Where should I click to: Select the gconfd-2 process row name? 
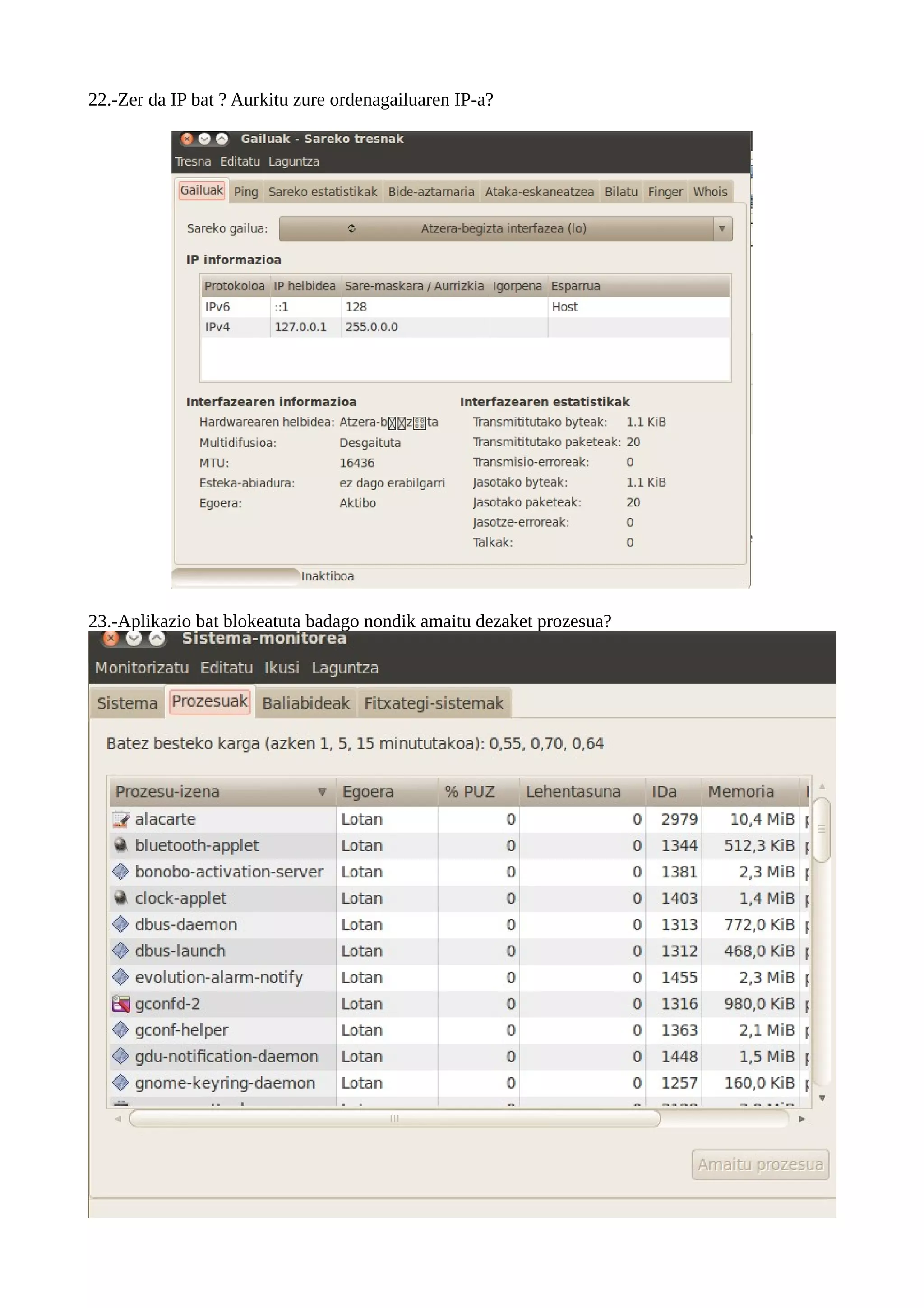(x=167, y=1004)
